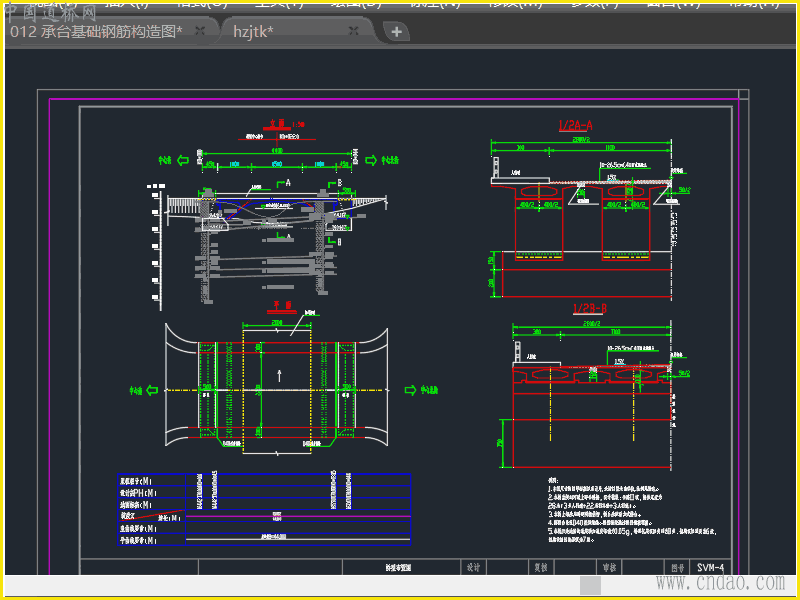Screen dimensions: 800x600
Task: Close the 012 承台基础钢筋构造图 tab
Action: 200,31
